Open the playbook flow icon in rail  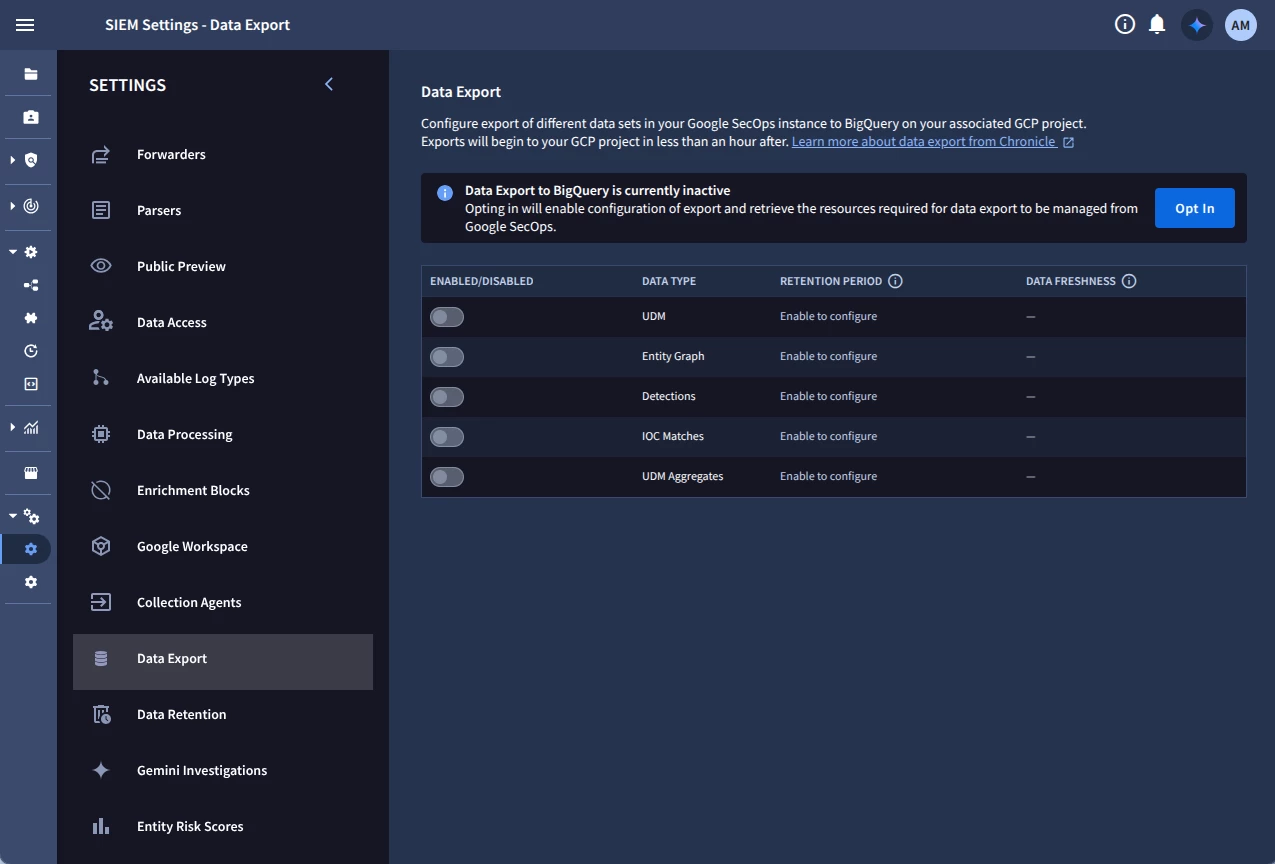click(31, 285)
